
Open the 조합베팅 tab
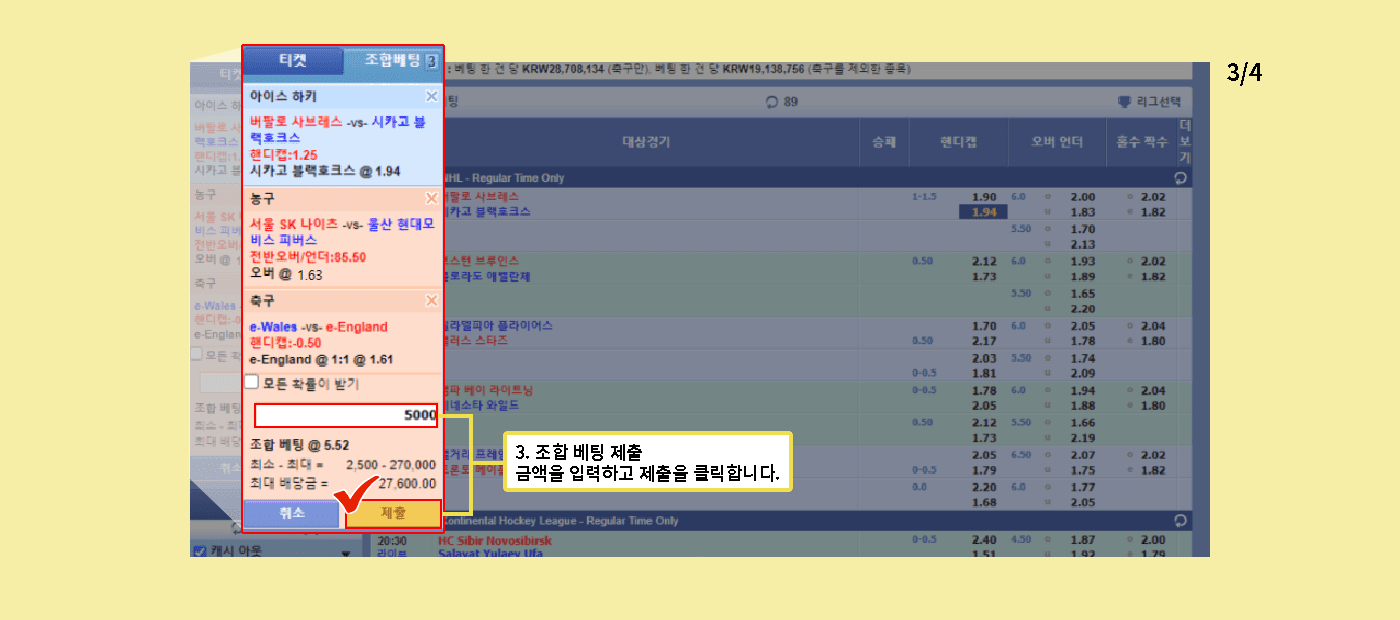[x=384, y=61]
